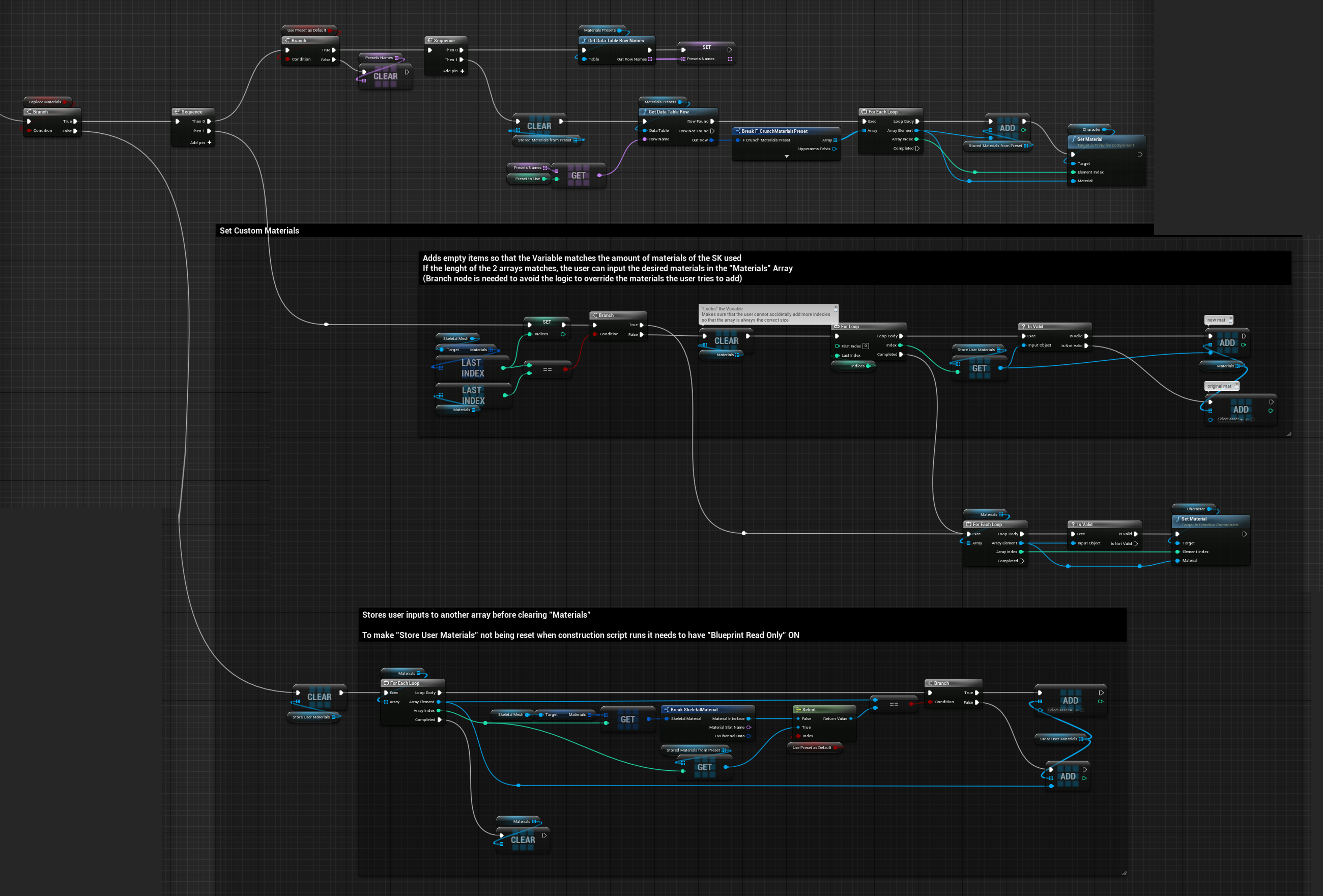Expand the Break F_CrunchMaterialsPreset node arrow
This screenshot has height=896, width=1323.
pos(787,157)
